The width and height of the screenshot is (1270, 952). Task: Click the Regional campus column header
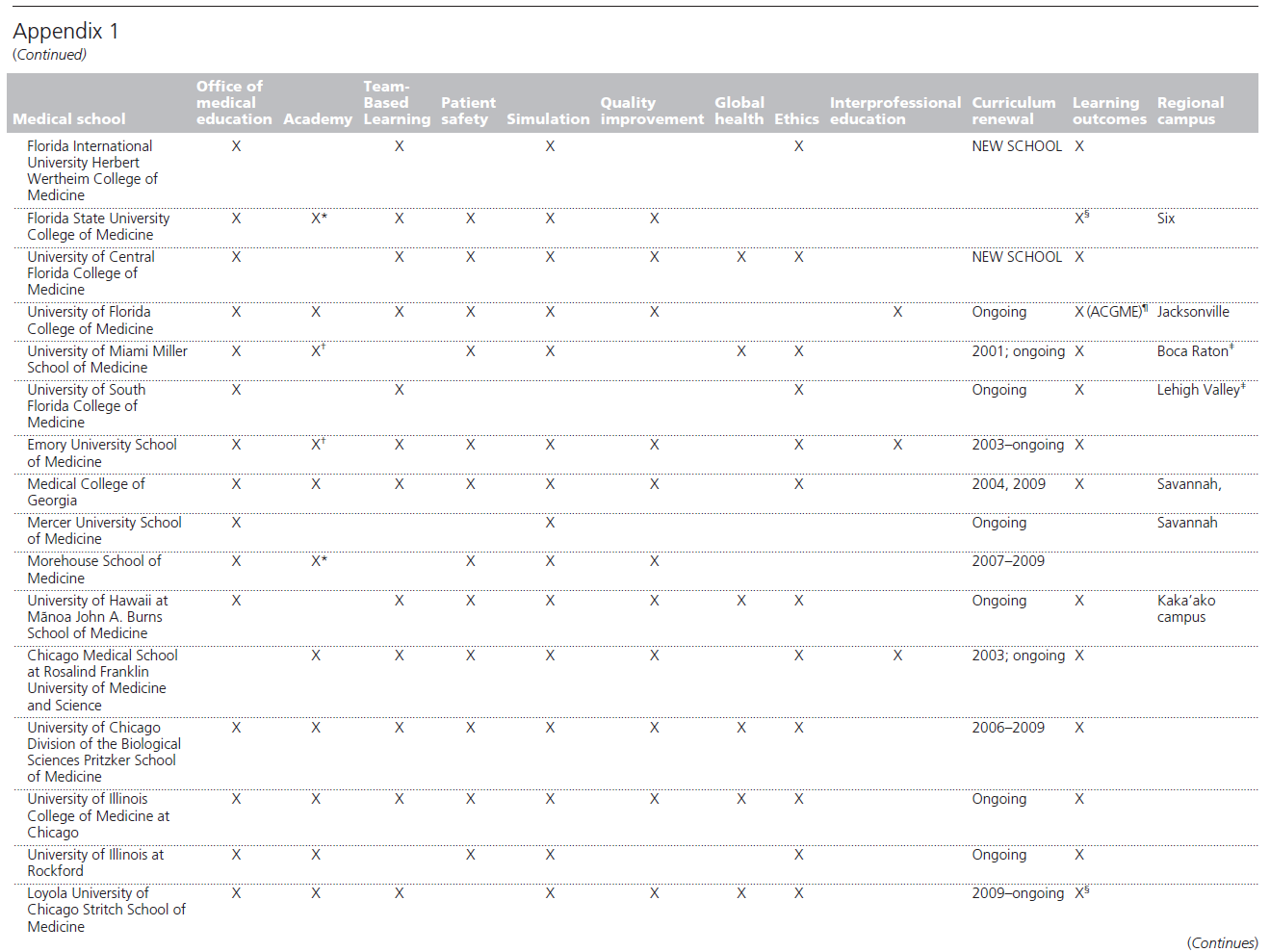click(1190, 111)
